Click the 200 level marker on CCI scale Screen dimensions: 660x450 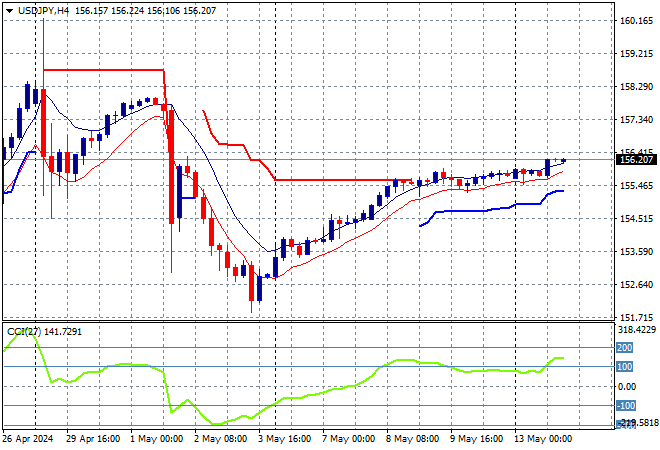tap(625, 348)
